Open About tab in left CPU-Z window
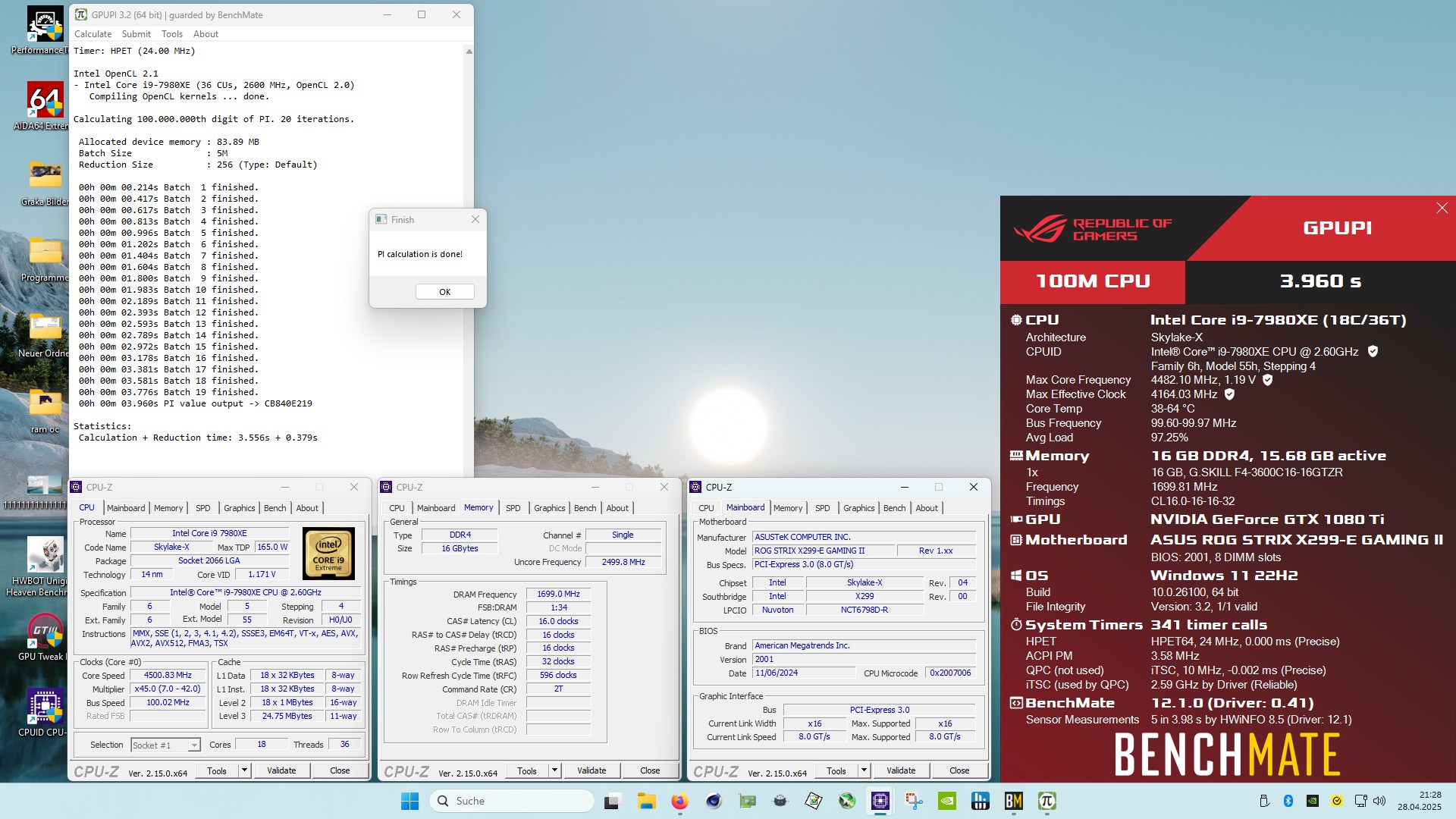This screenshot has height=819, width=1456. pos(307,508)
